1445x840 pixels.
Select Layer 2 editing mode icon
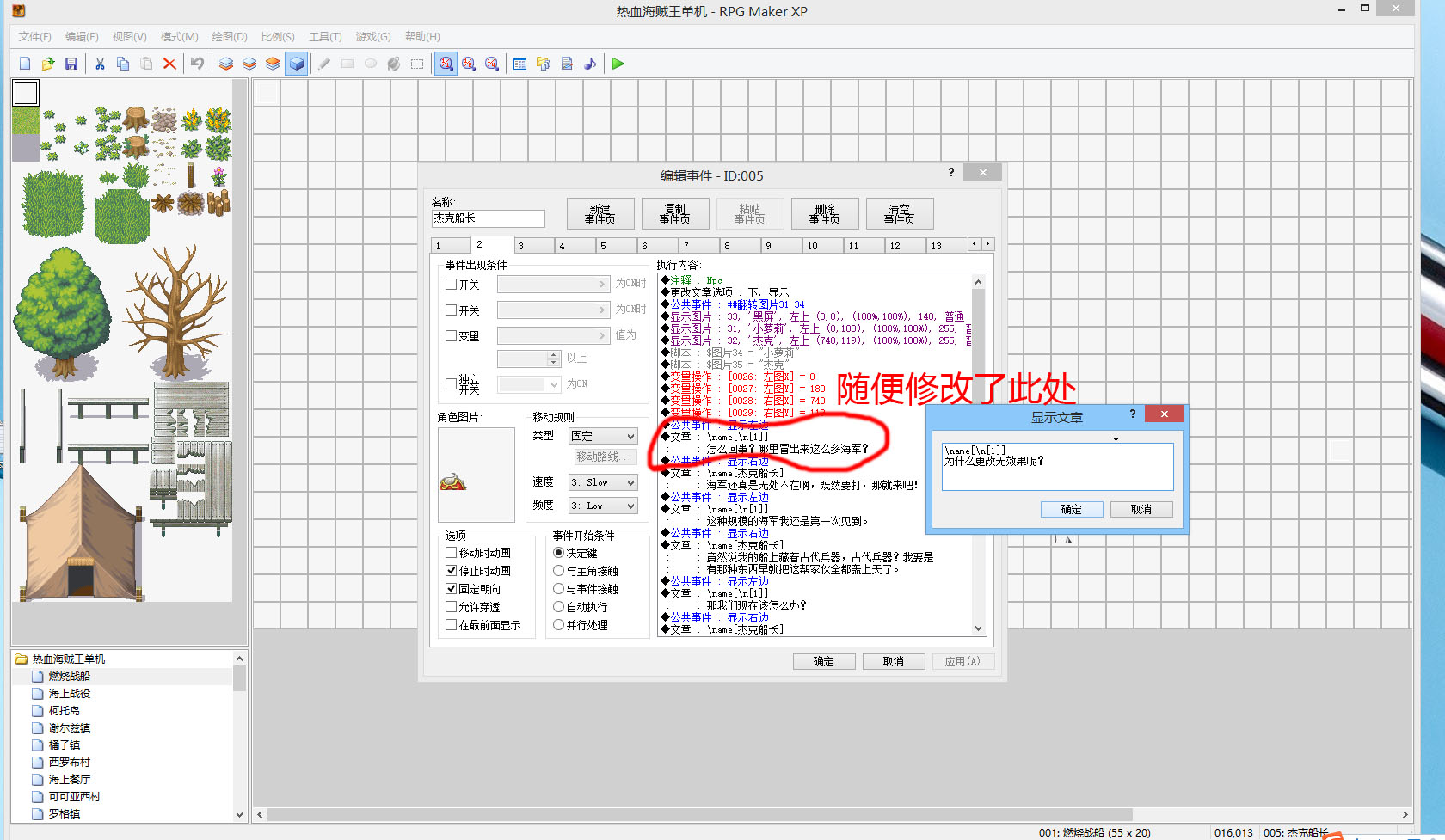tap(249, 64)
